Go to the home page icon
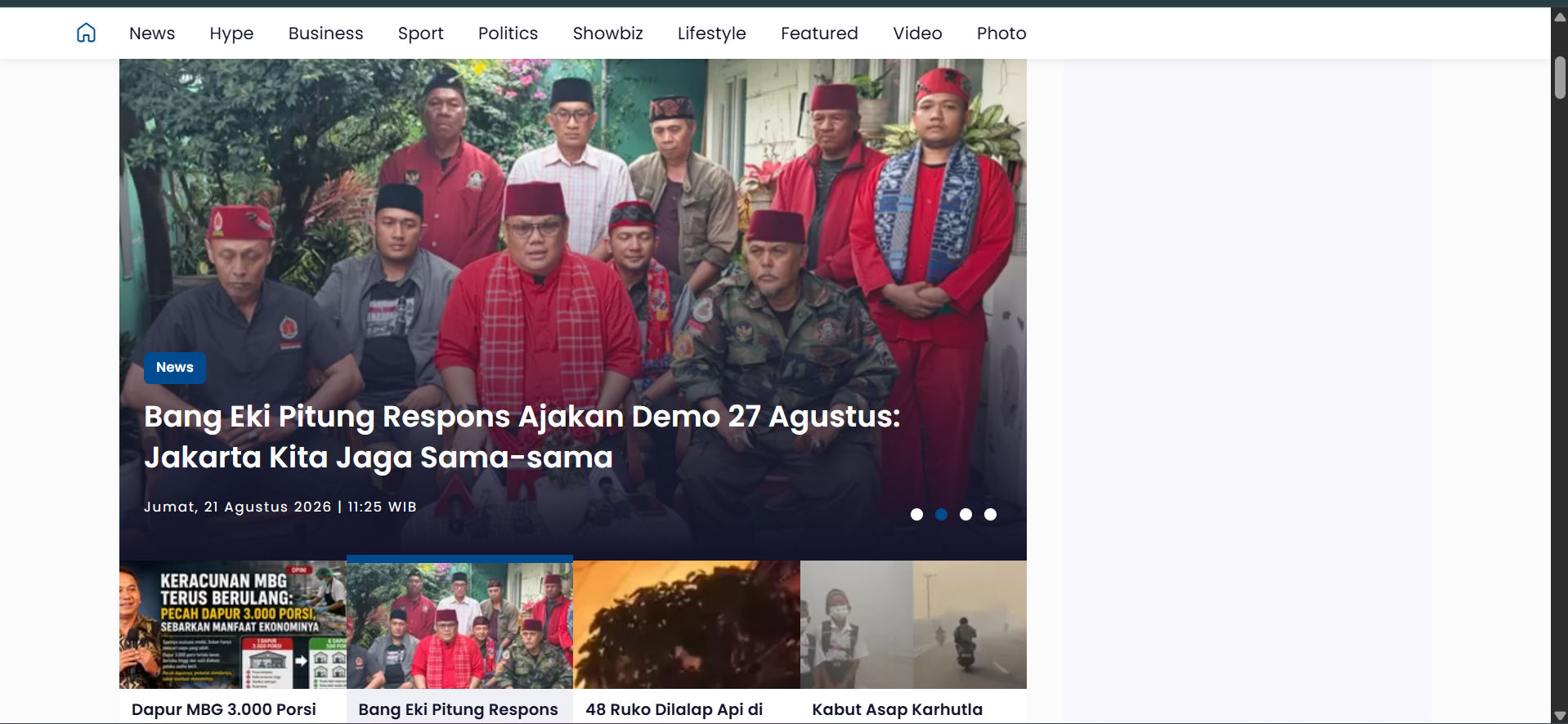The image size is (1568, 724). pyautogui.click(x=86, y=33)
